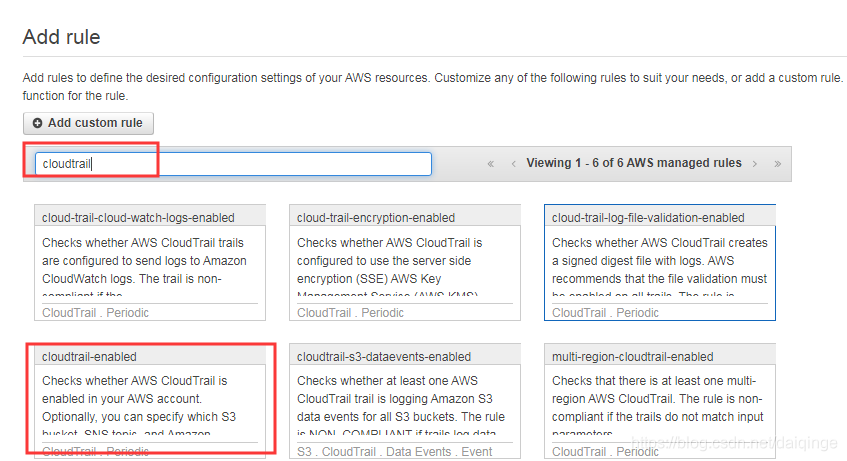Click the plus icon on Add custom rule
This screenshot has width=847, height=461.
pos(37,123)
